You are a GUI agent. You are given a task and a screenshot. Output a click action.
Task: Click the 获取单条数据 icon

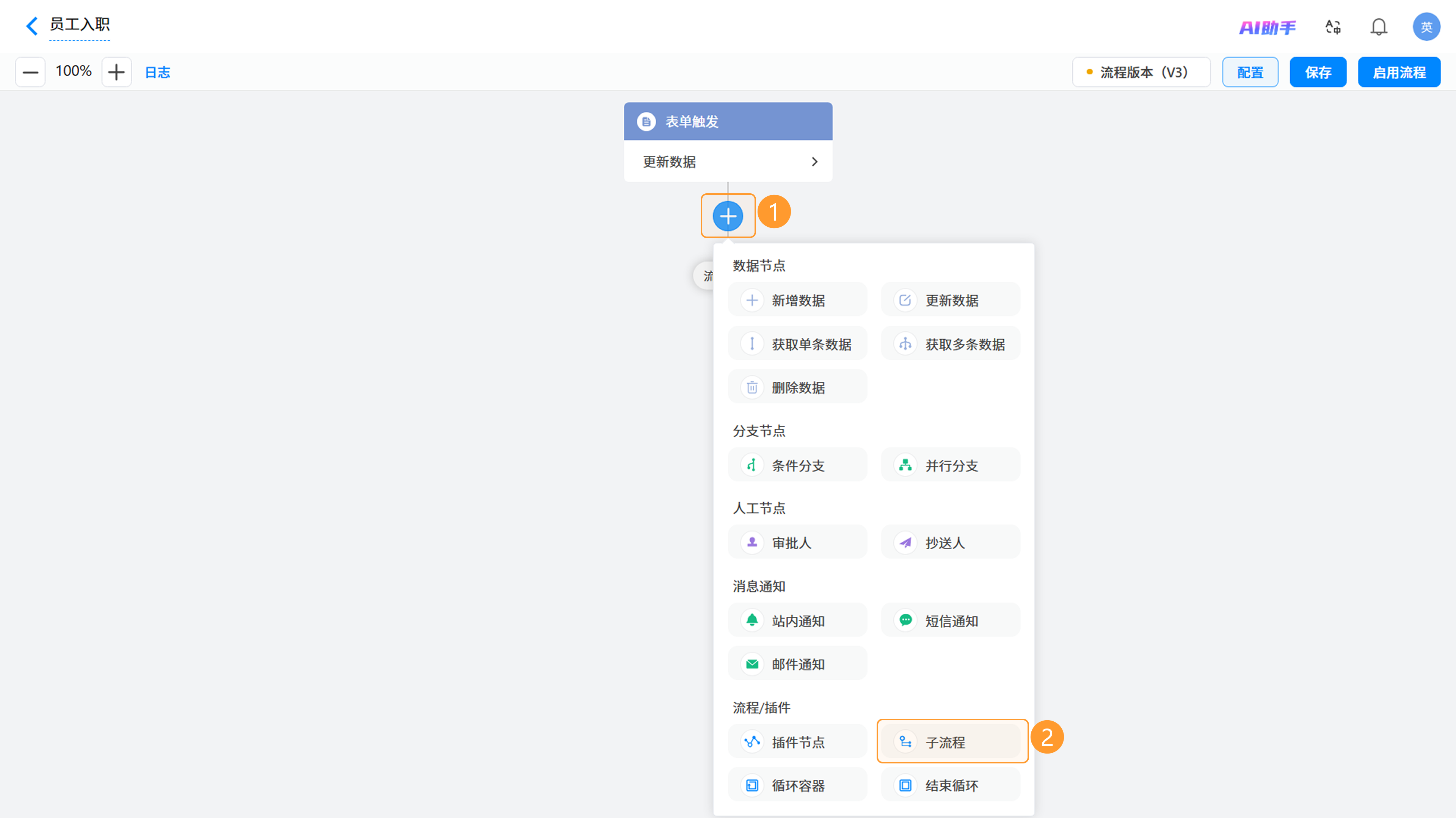coord(752,343)
